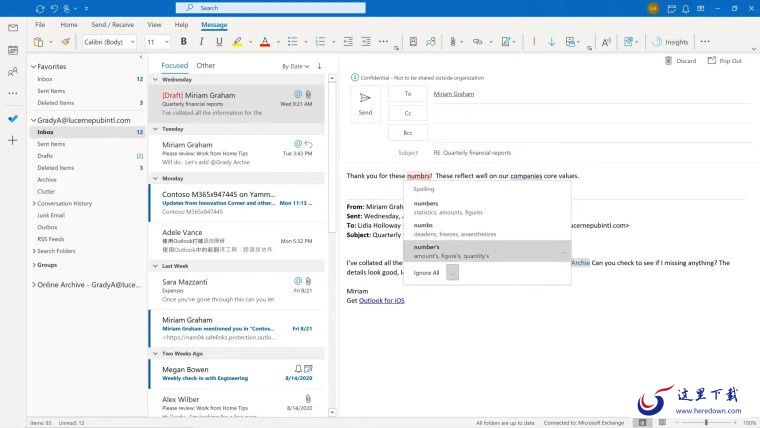
Task: Click the Insert Link icon
Action: click(477, 42)
